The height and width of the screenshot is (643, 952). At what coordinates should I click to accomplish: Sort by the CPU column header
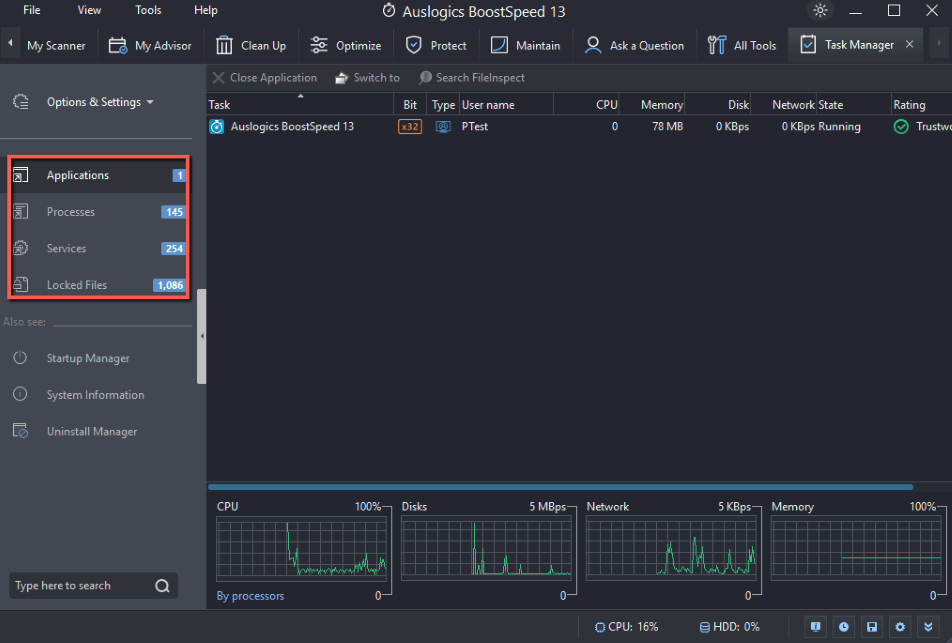point(586,104)
